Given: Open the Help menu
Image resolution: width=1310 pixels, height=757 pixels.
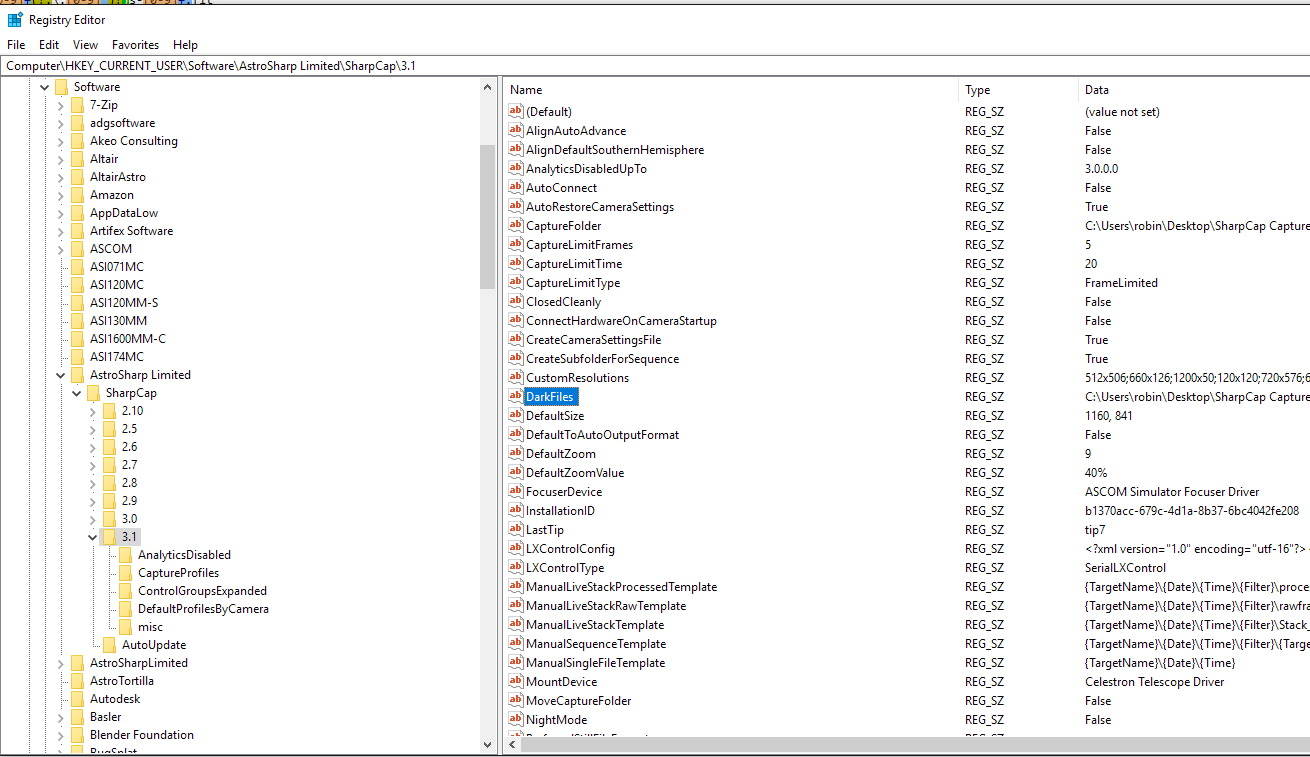Looking at the screenshot, I should 185,45.
